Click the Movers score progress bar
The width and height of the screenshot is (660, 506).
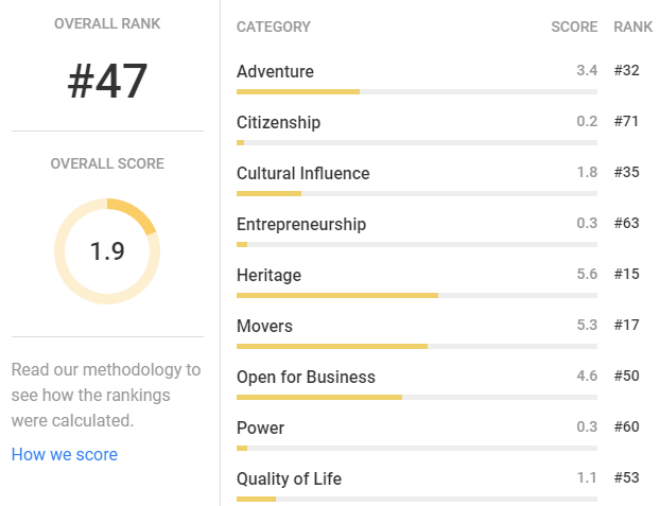(417, 346)
